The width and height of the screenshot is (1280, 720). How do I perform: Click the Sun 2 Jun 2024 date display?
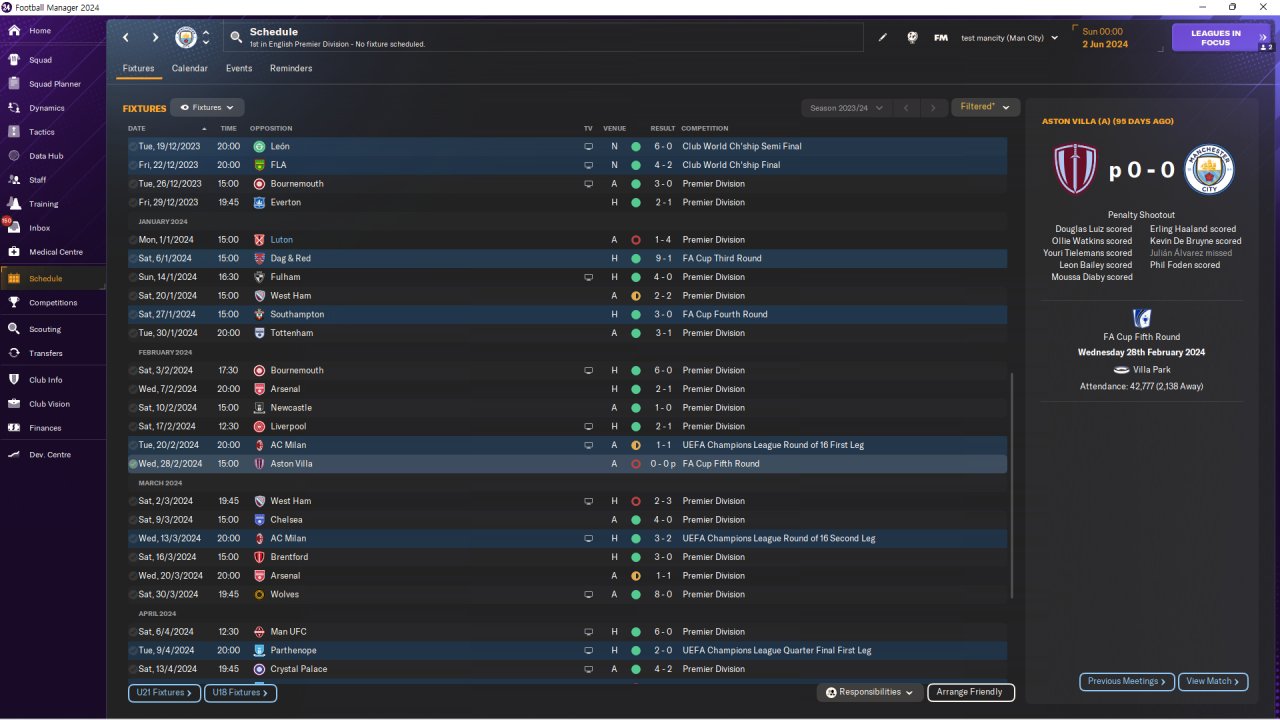(x=1105, y=38)
